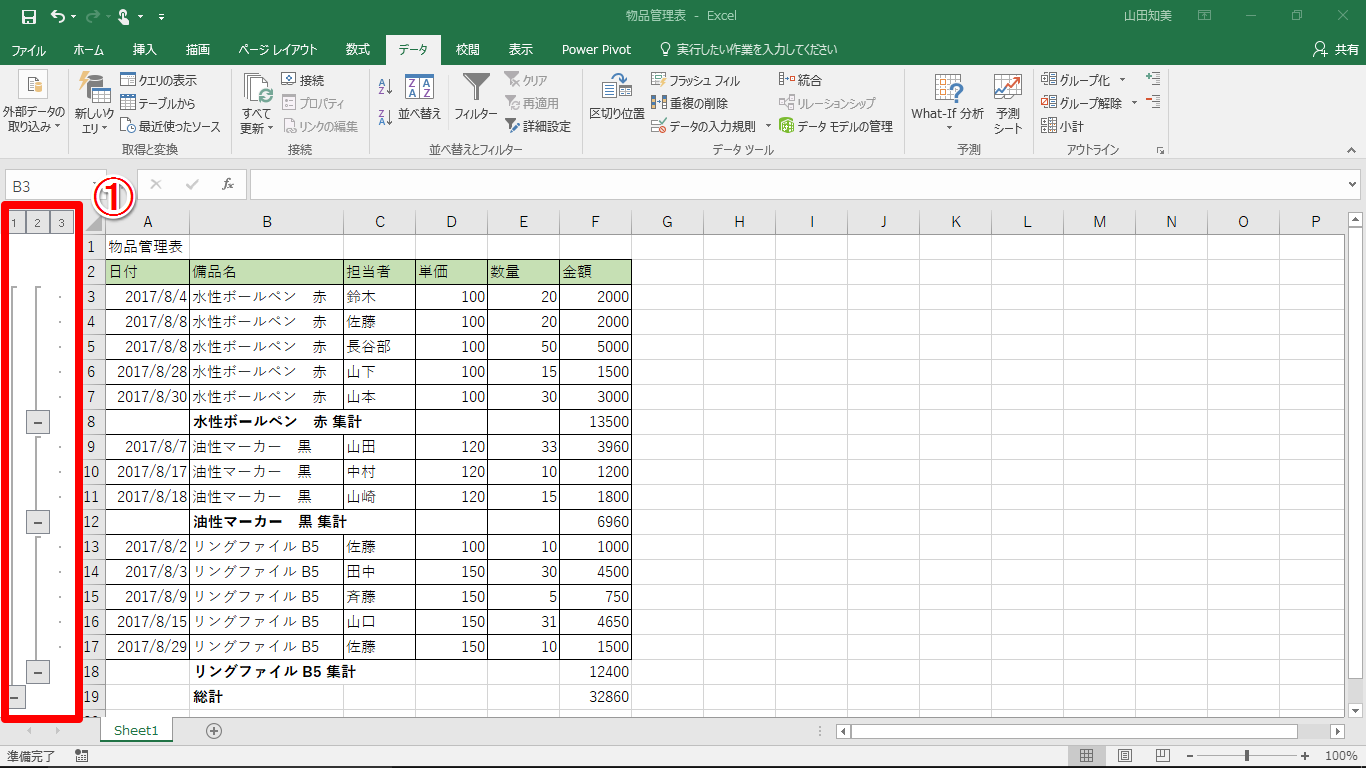Click the 小計 subtotal command

[1062, 126]
